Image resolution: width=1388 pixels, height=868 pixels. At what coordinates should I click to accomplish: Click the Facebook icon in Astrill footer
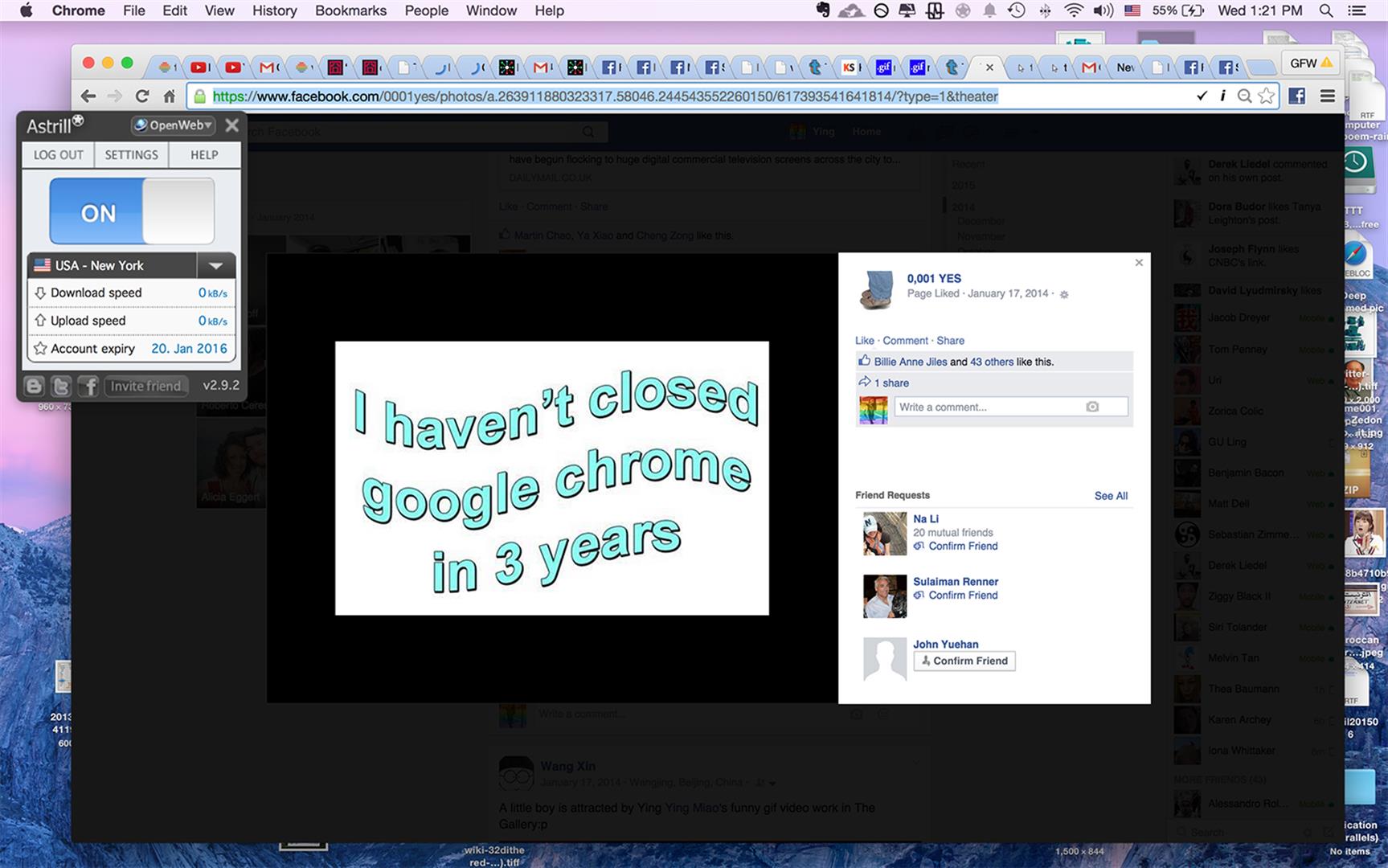88,386
